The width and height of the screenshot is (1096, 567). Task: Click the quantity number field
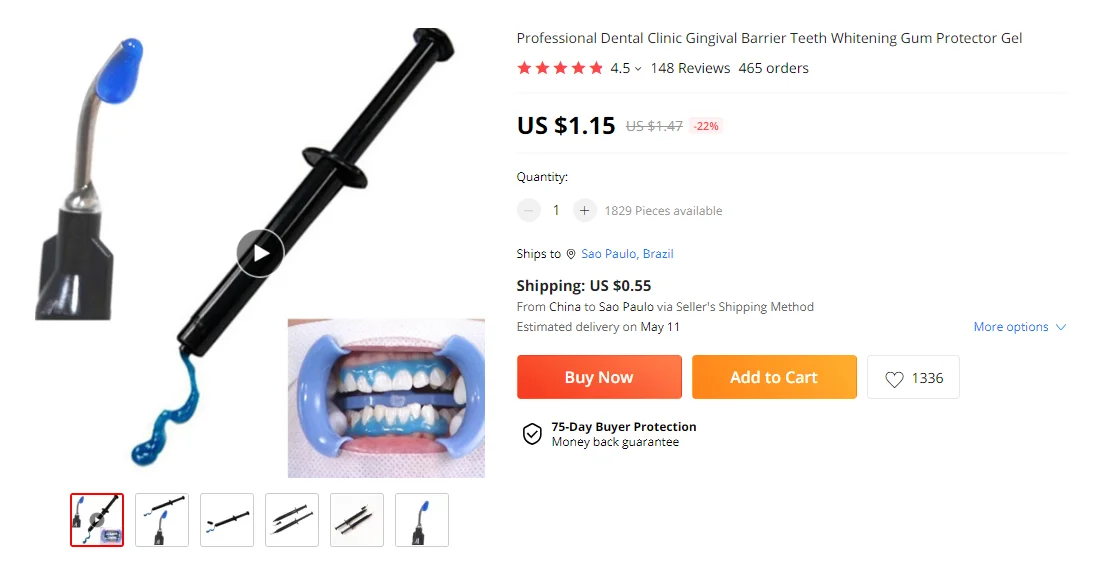(556, 210)
